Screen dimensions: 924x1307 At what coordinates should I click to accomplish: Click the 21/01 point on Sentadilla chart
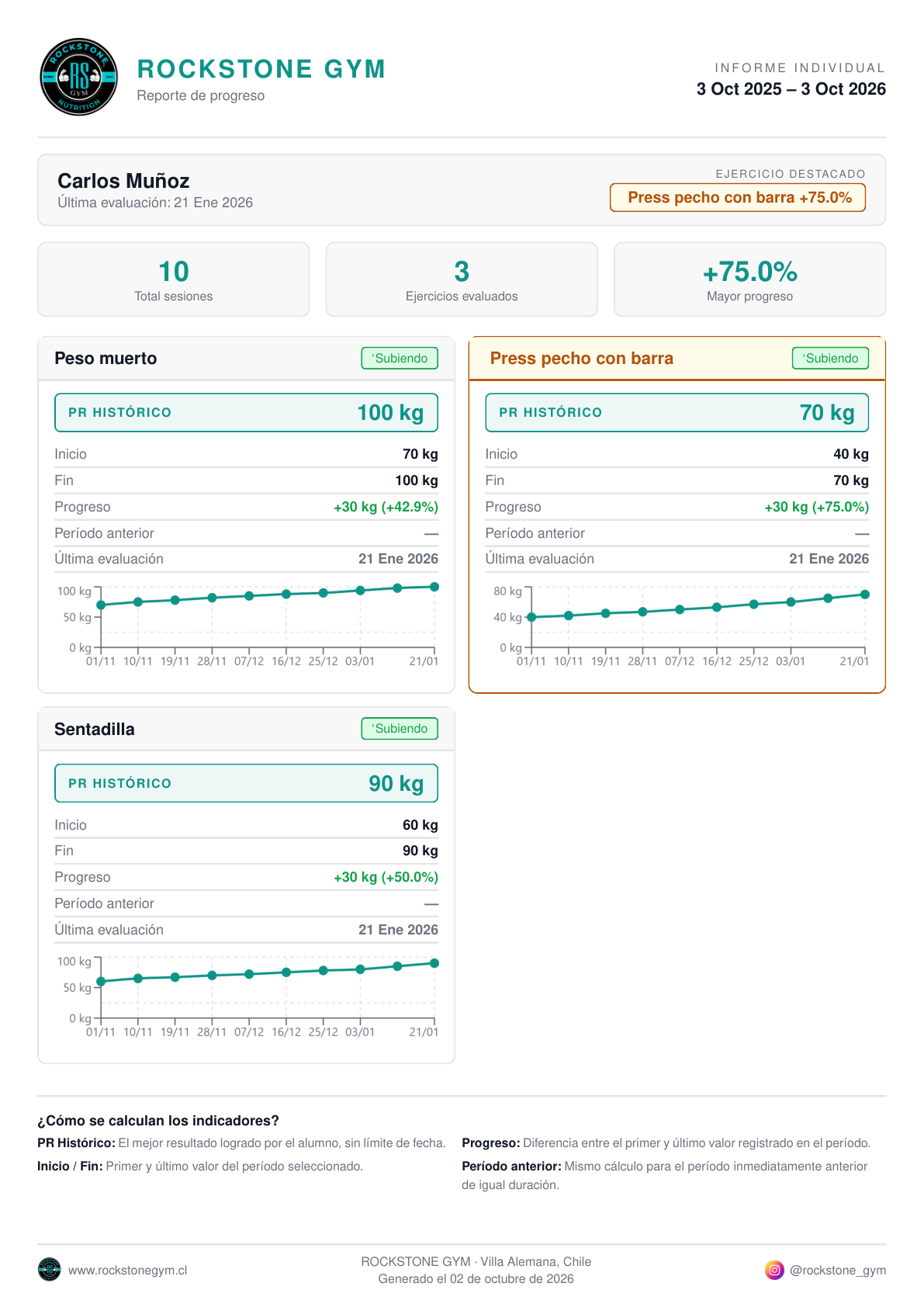[x=434, y=963]
